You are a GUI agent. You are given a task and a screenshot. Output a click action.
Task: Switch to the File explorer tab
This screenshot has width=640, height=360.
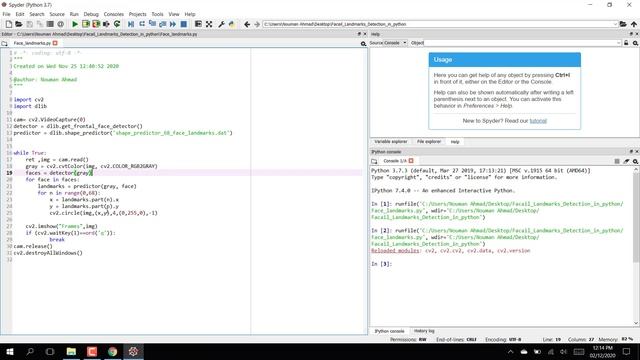click(x=429, y=142)
